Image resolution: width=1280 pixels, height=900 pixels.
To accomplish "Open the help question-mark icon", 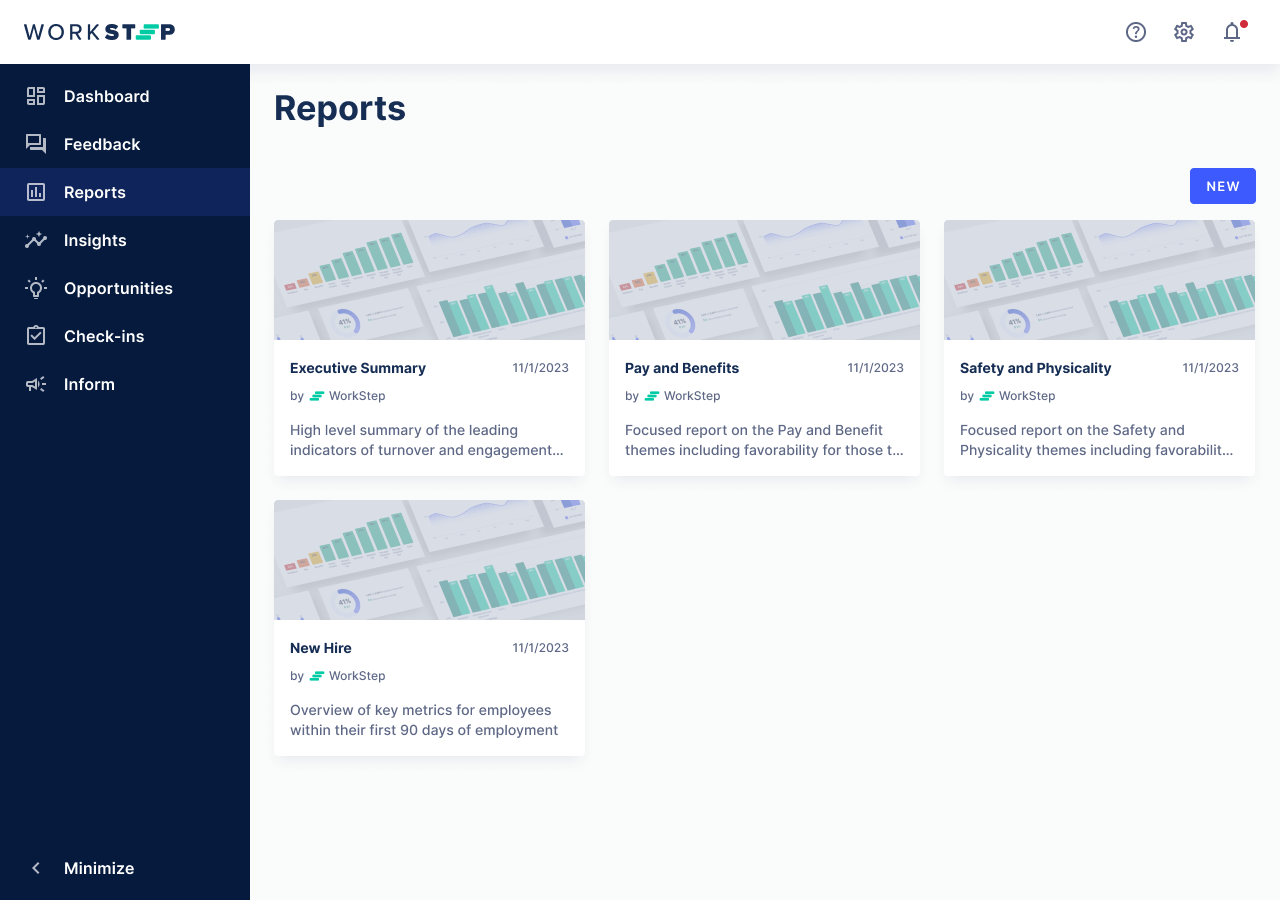I will tap(1136, 32).
